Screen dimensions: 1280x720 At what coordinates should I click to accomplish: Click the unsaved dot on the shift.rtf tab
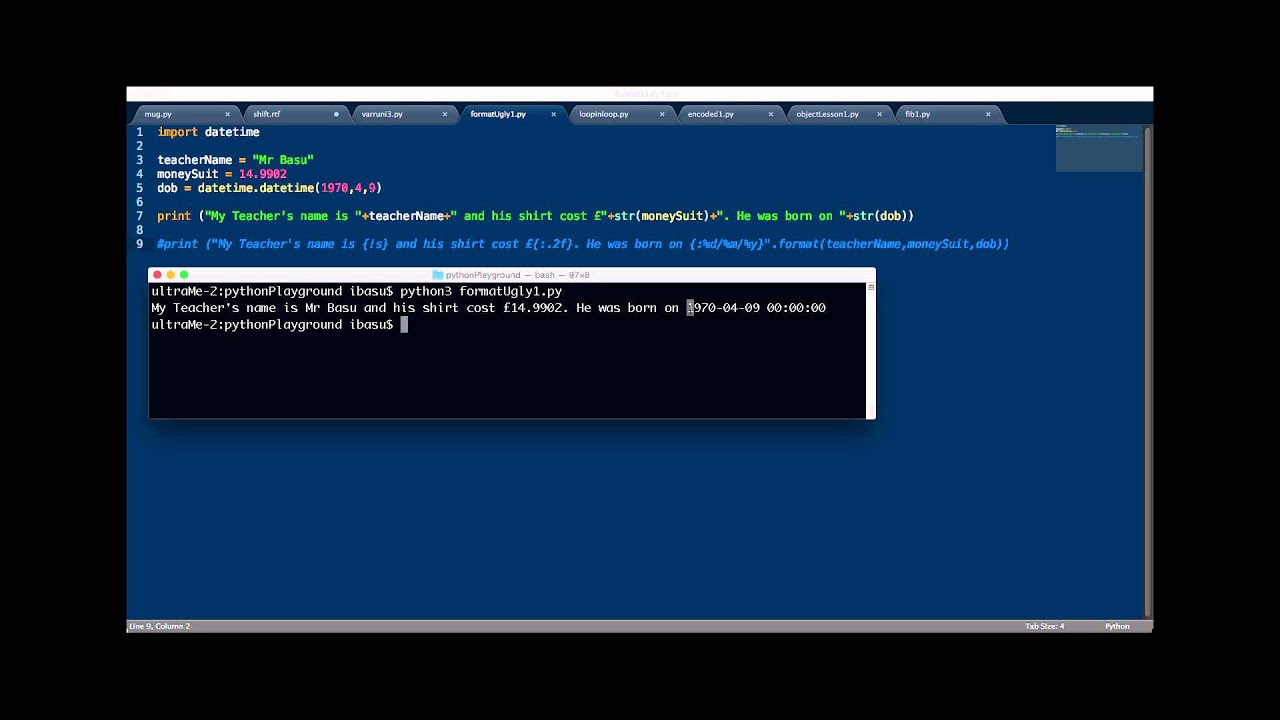336,114
